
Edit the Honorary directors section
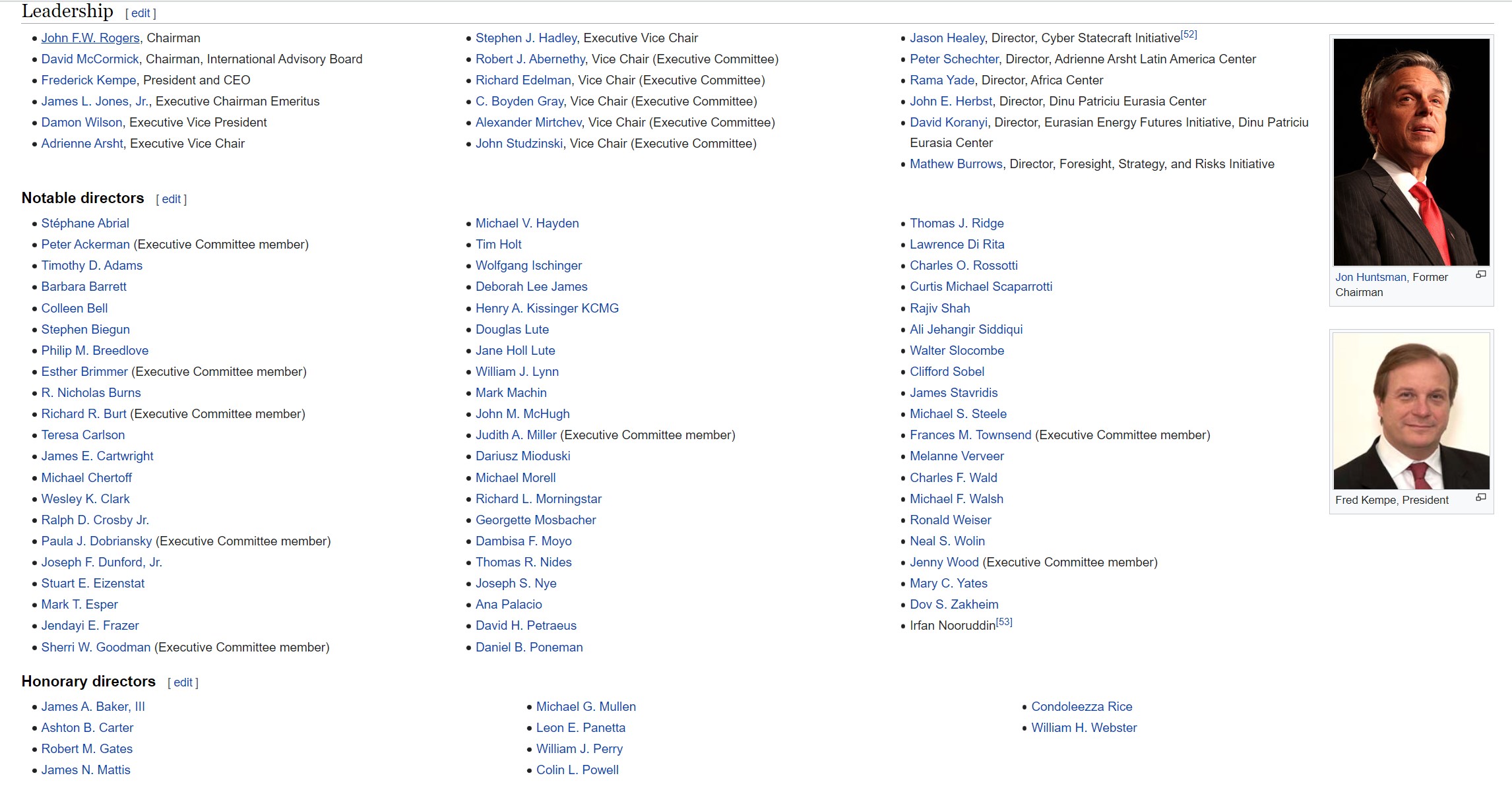[x=183, y=682]
